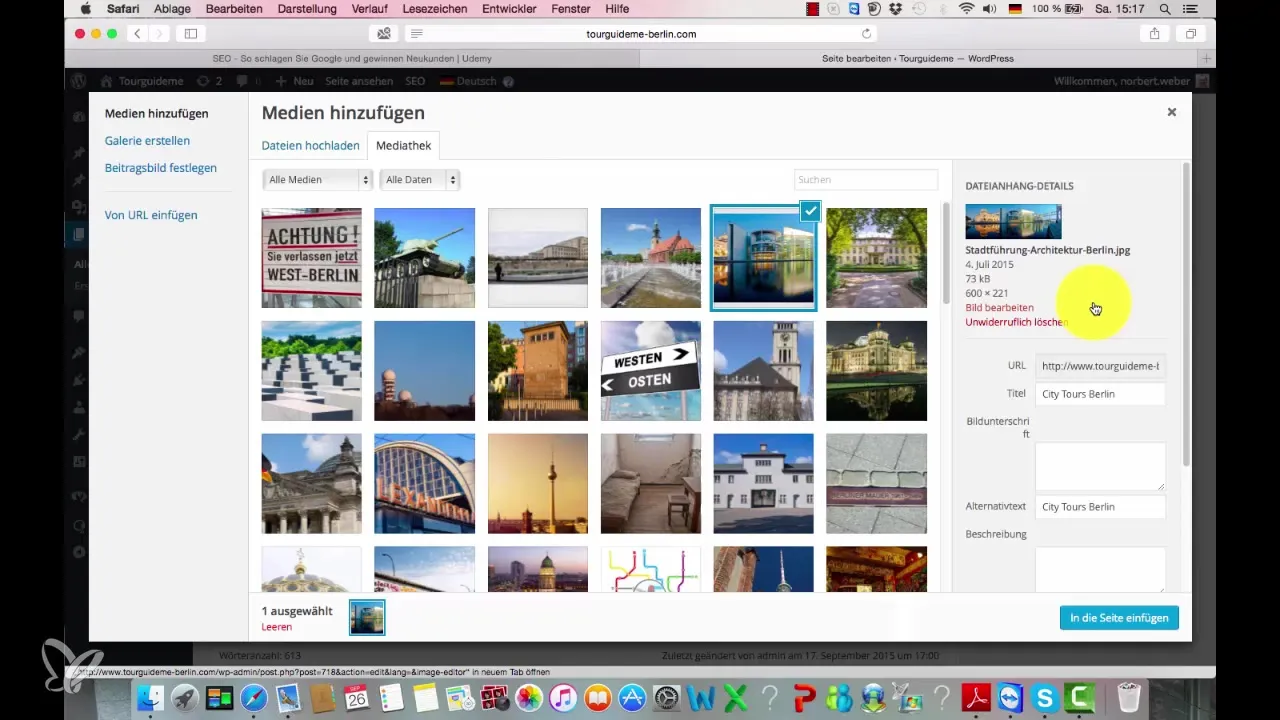Open App Store from the Dock
The height and width of the screenshot is (720, 1280).
click(632, 698)
